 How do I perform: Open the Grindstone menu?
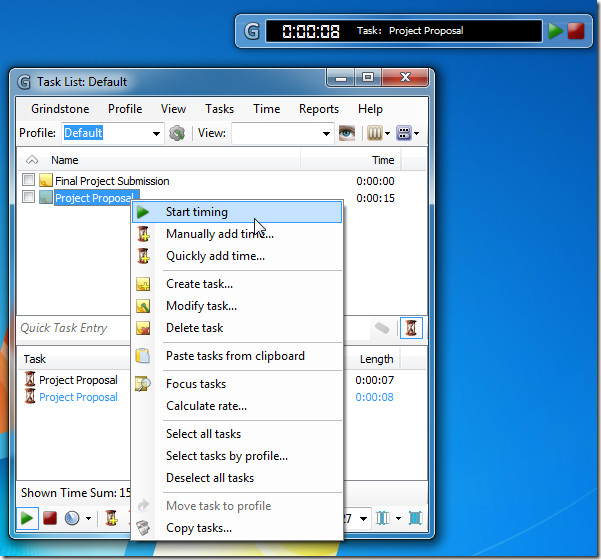(x=60, y=109)
